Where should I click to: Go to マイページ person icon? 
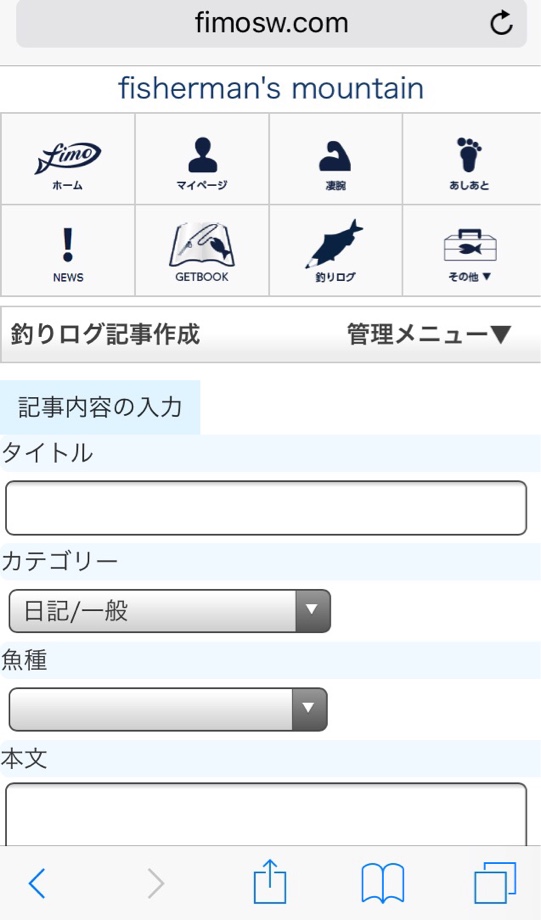[202, 160]
